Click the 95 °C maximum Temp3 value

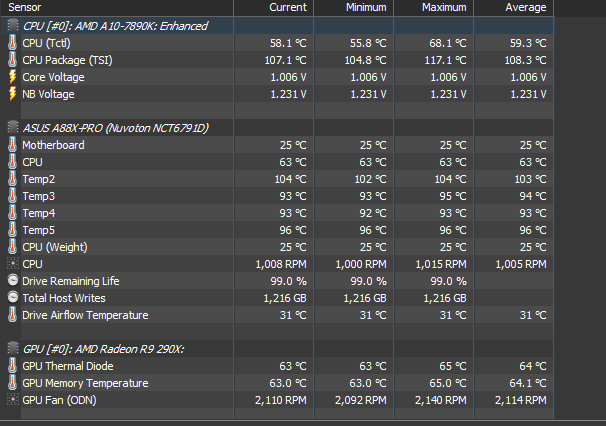[x=453, y=196]
